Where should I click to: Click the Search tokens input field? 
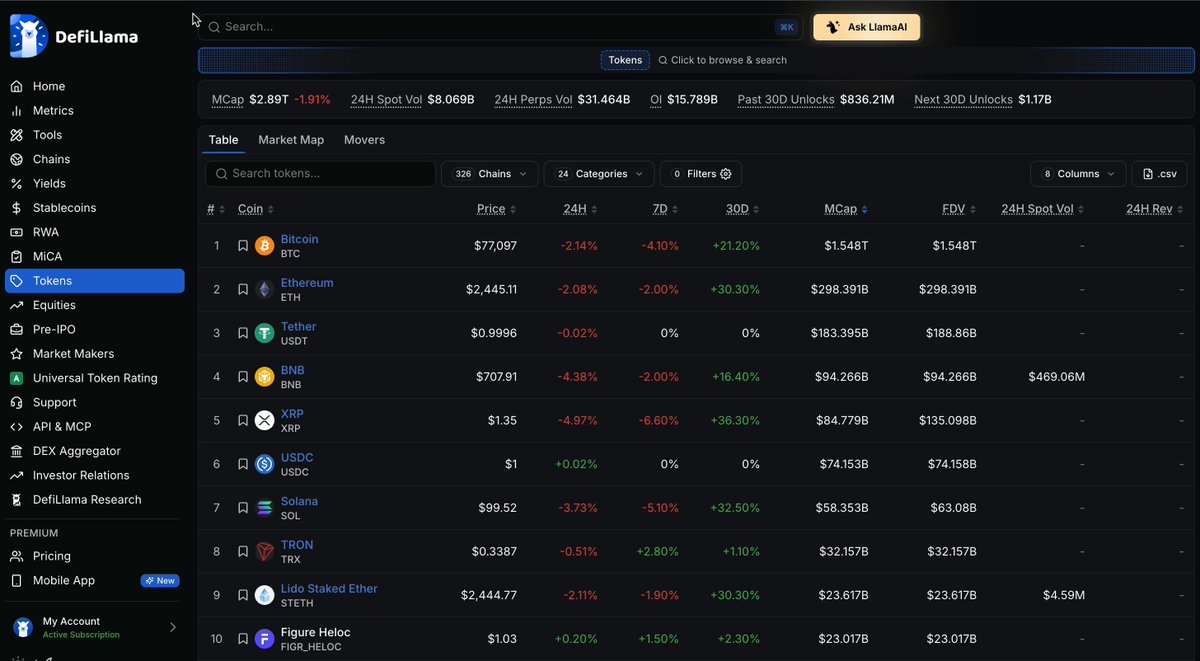click(320, 174)
